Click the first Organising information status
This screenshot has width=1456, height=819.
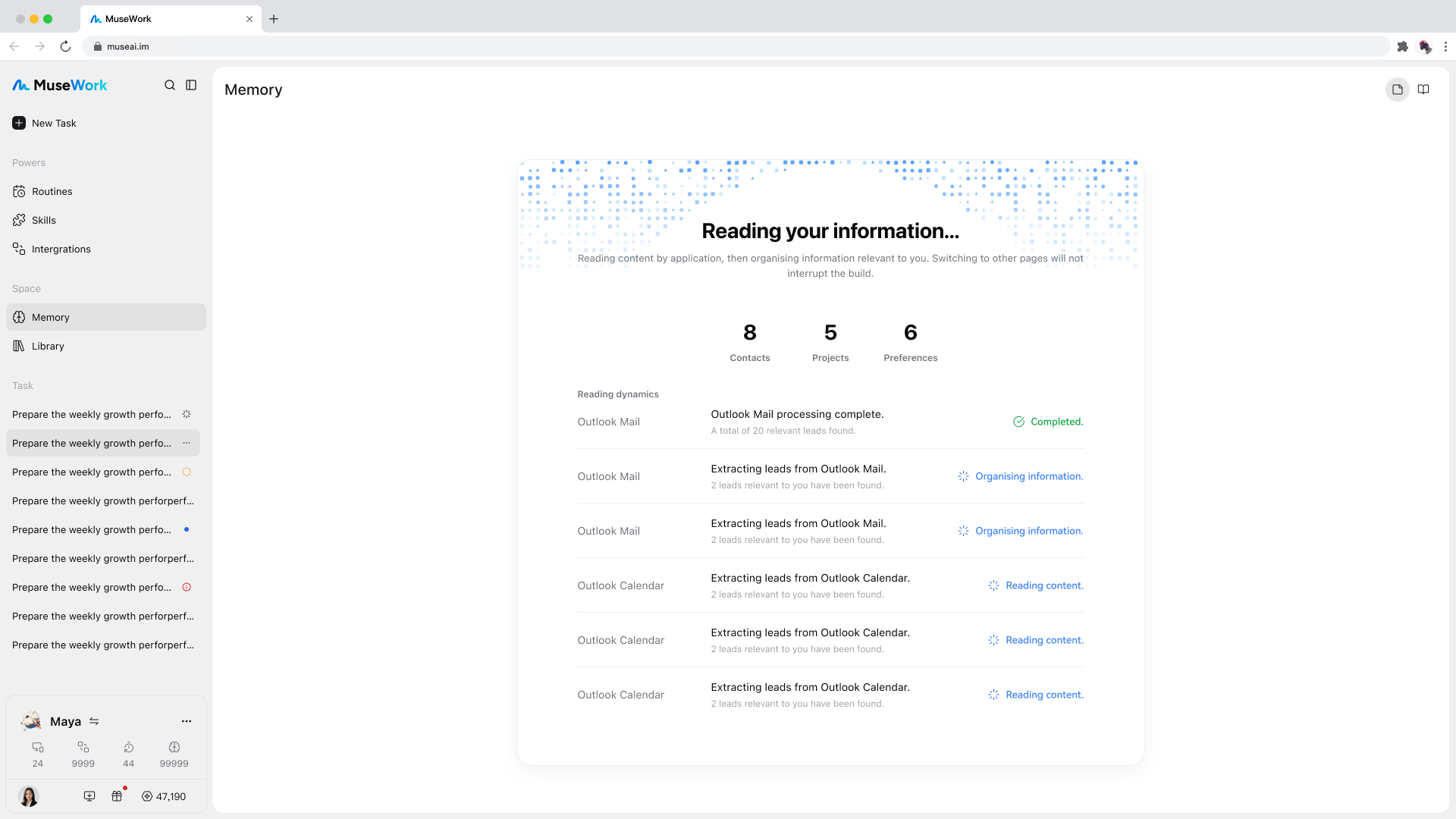click(x=1021, y=476)
